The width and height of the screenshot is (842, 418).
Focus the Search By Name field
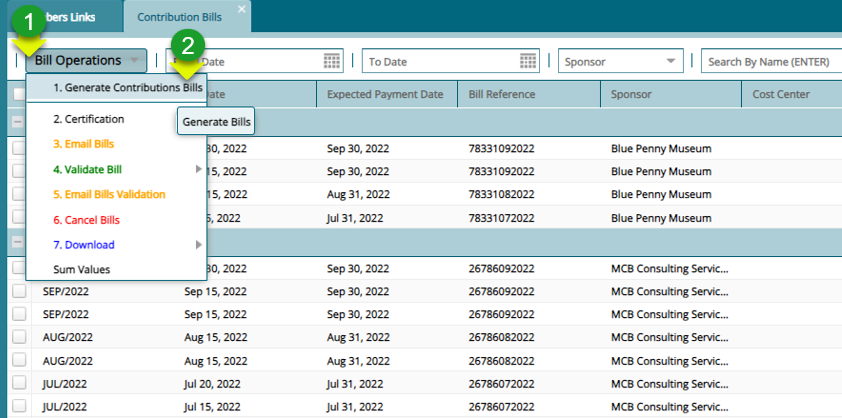(772, 61)
